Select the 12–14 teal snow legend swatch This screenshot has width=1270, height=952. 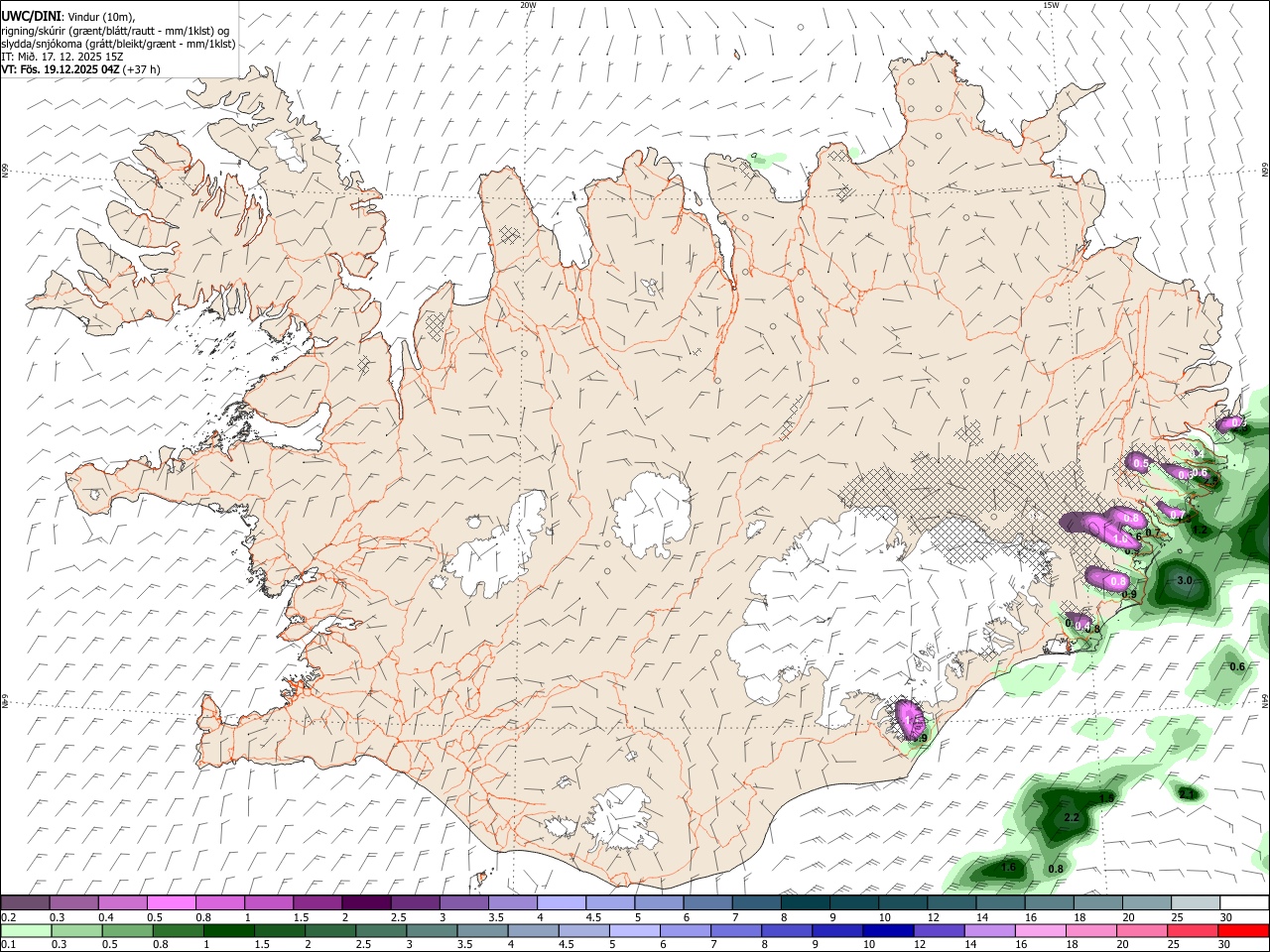[x=952, y=903]
